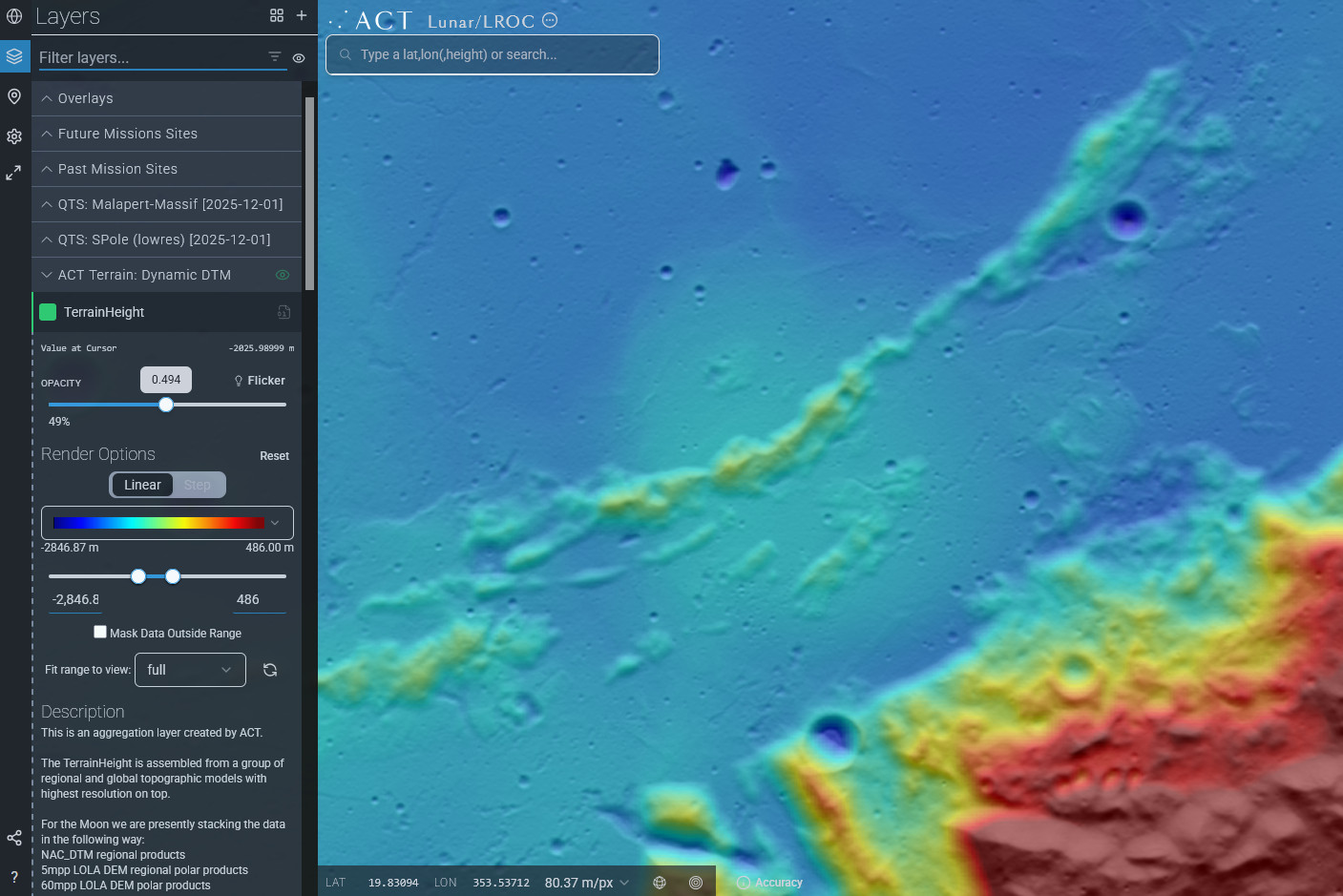The width and height of the screenshot is (1343, 896).
Task: Add a new layer with the plus icon
Action: pyautogui.click(x=302, y=15)
